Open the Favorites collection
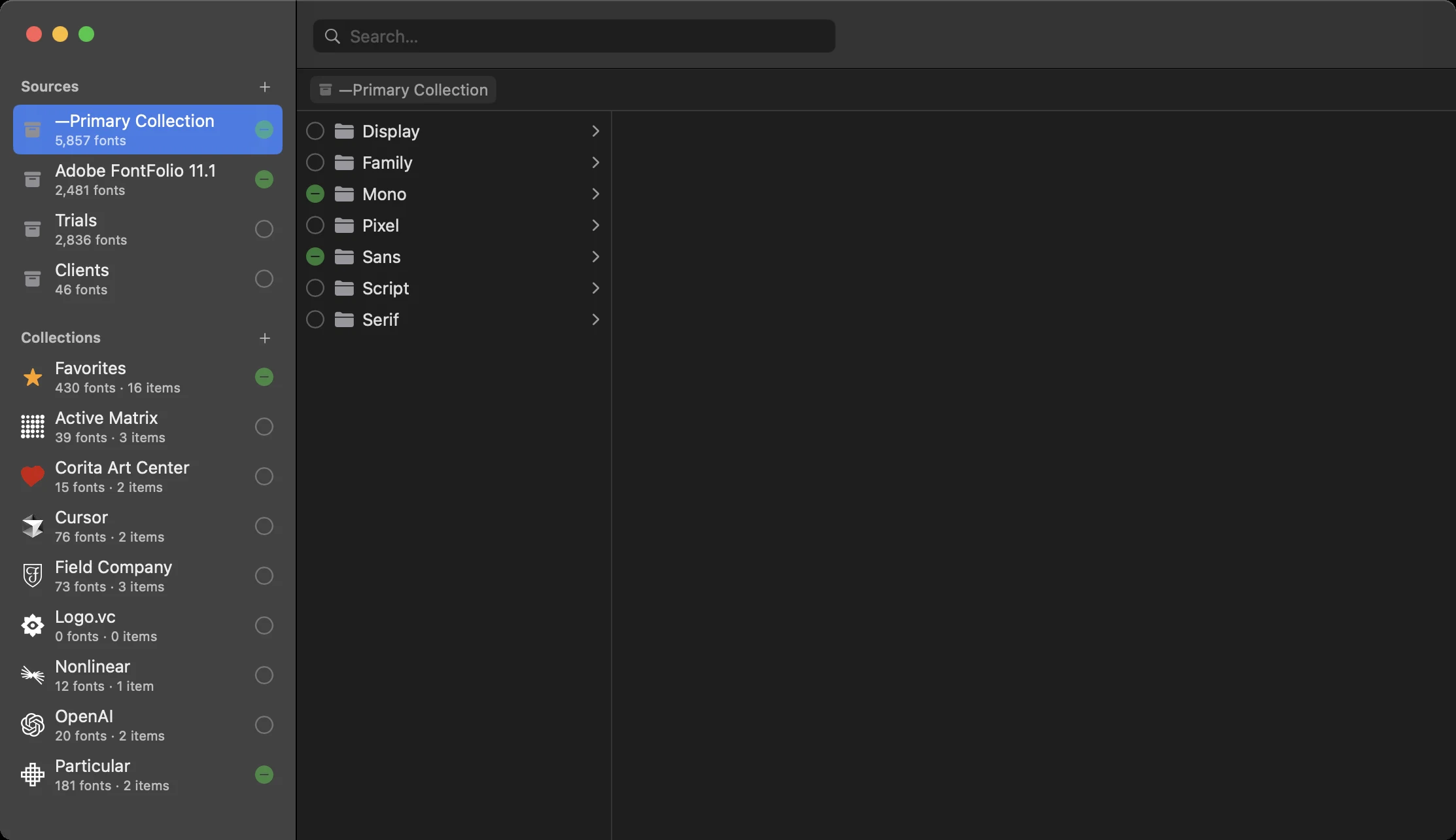The width and height of the screenshot is (1456, 840). [148, 377]
